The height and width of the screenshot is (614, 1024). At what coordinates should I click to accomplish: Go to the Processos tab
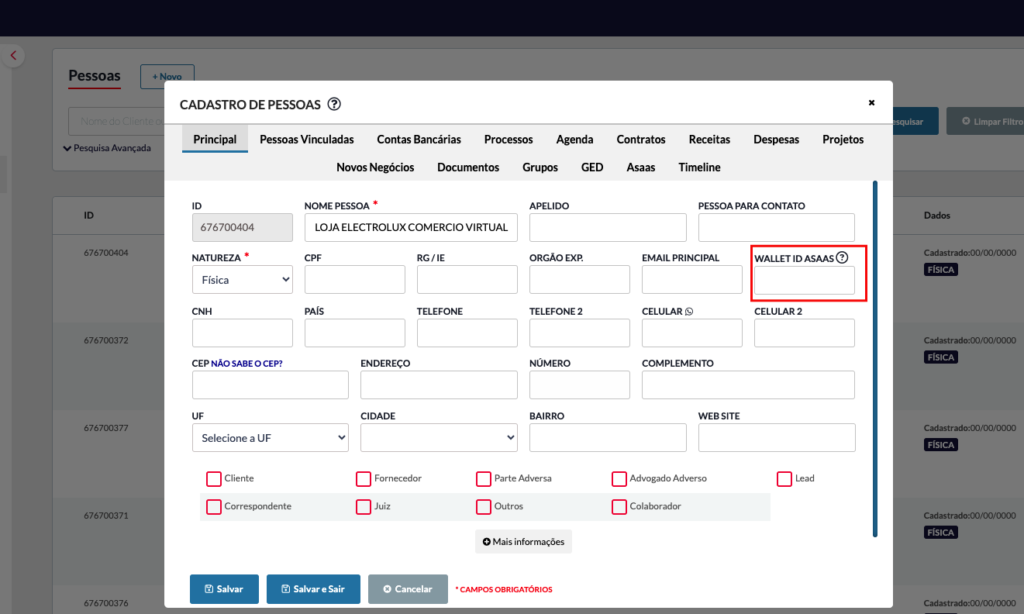pyautogui.click(x=508, y=139)
